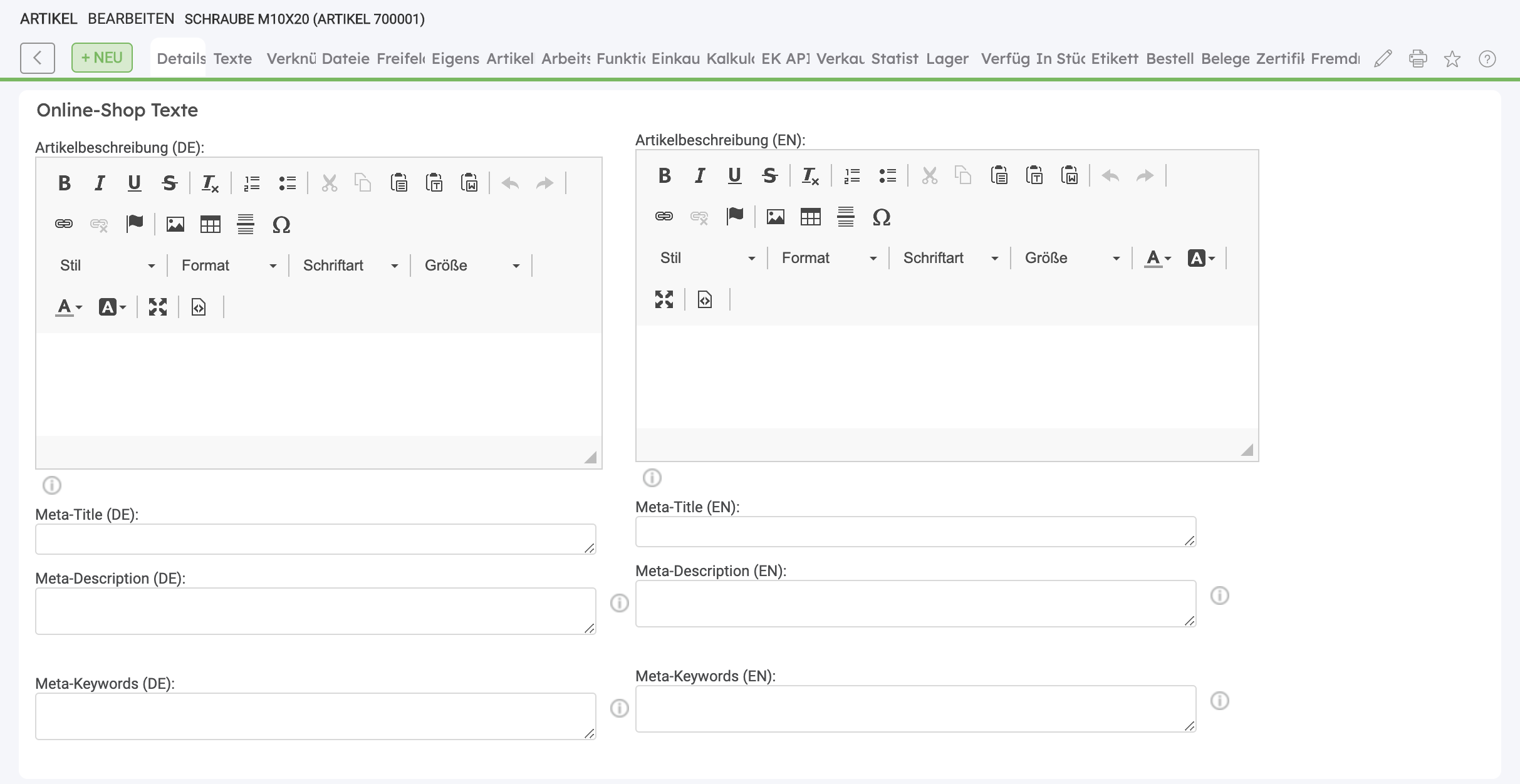The width and height of the screenshot is (1520, 784).
Task: Toggle Strikethrough in the DE description editor
Action: 169,183
